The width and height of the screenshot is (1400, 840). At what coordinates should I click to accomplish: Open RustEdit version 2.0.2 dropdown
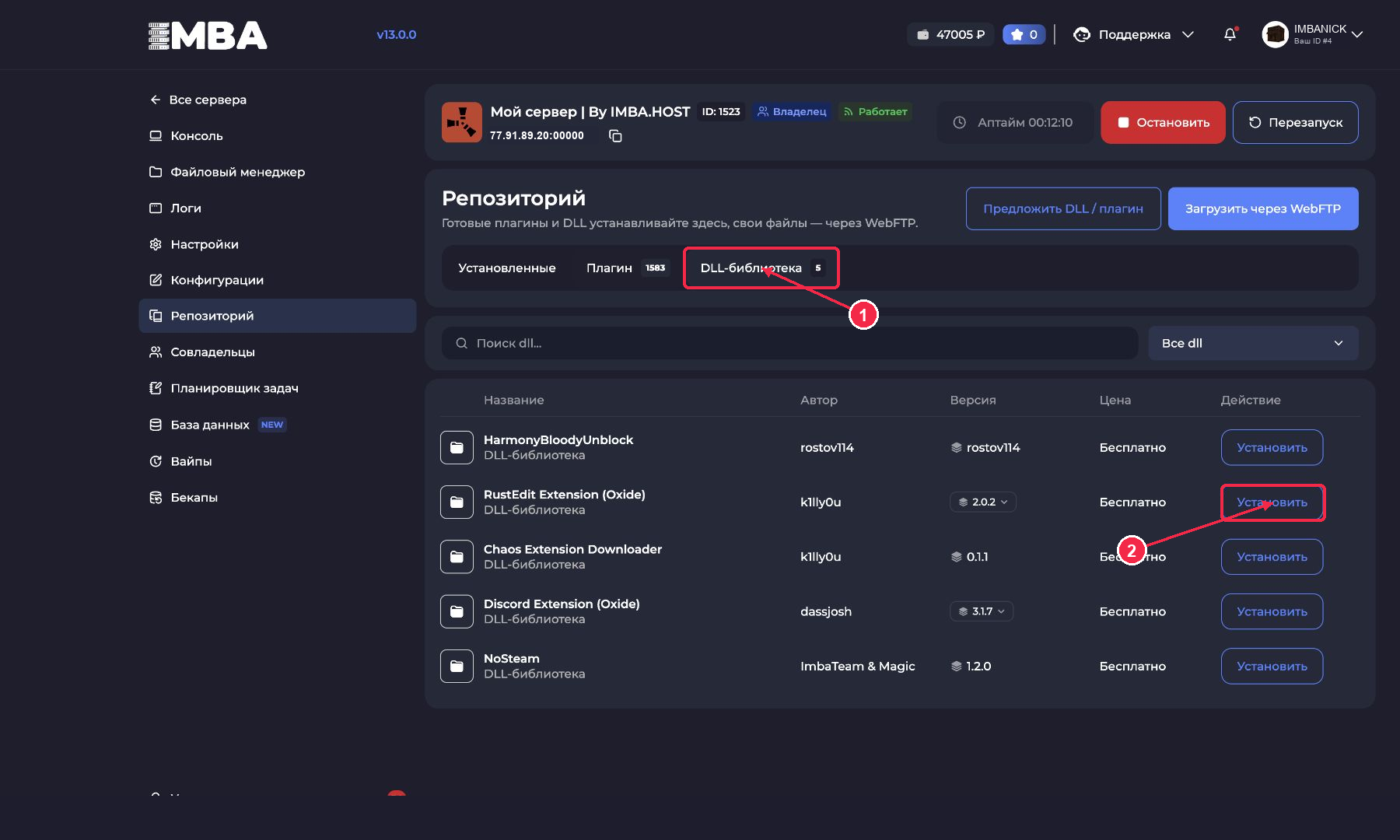point(983,502)
